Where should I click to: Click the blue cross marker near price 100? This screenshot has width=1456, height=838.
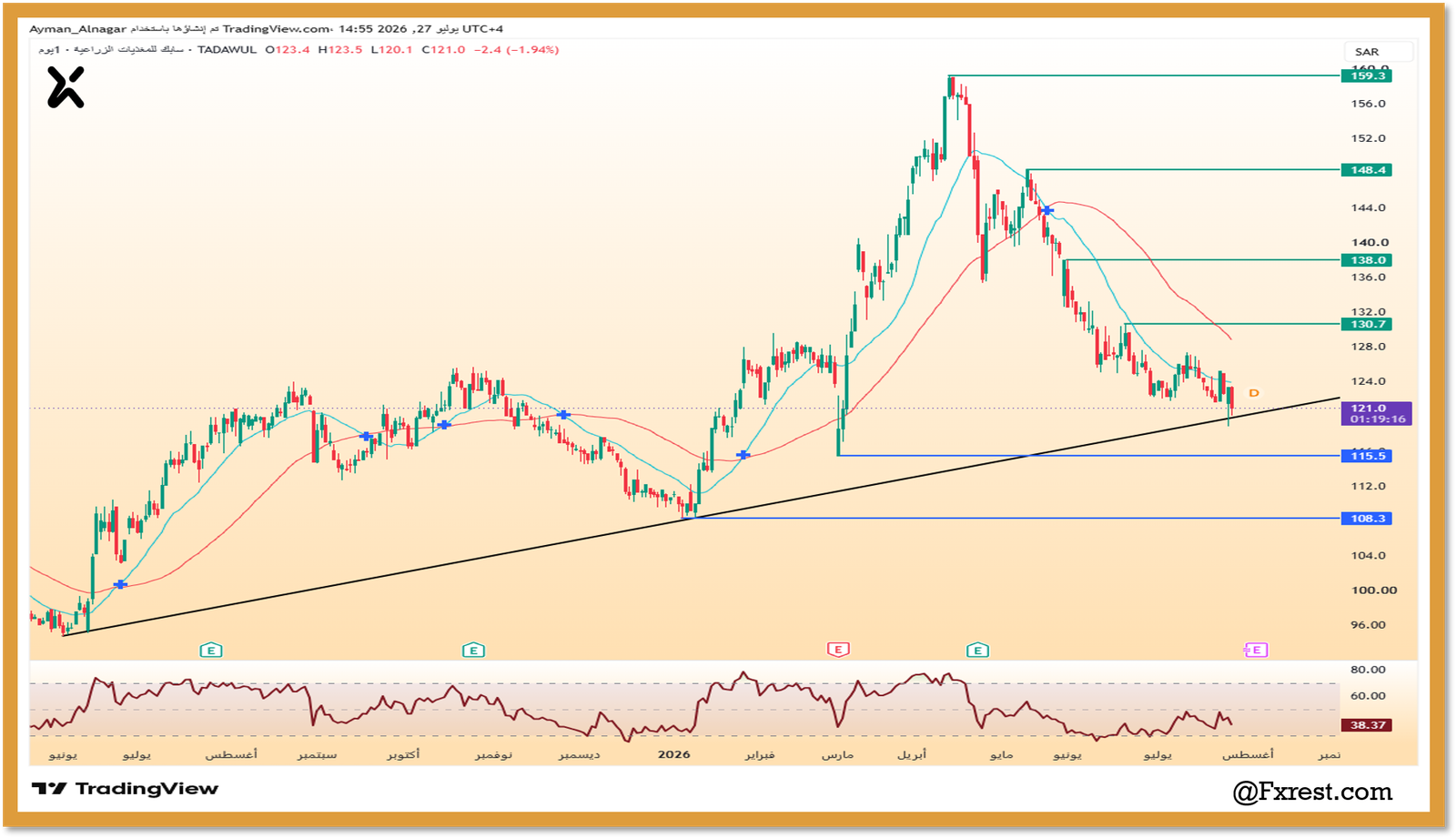(x=120, y=584)
